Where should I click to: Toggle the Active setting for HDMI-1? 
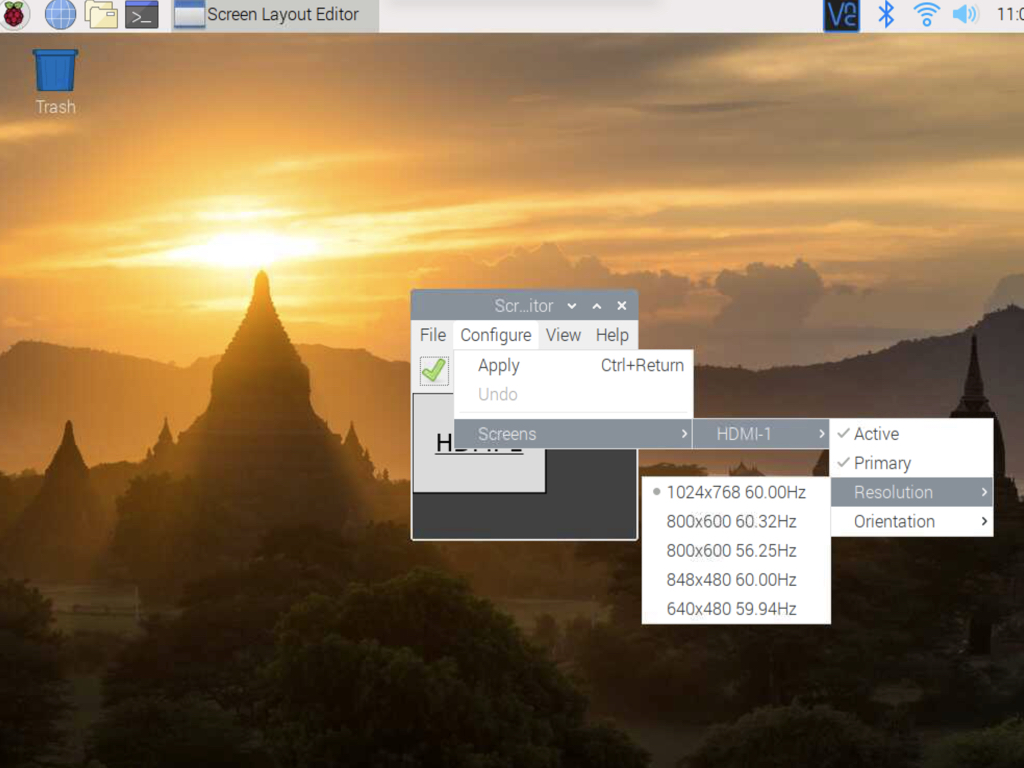[875, 433]
